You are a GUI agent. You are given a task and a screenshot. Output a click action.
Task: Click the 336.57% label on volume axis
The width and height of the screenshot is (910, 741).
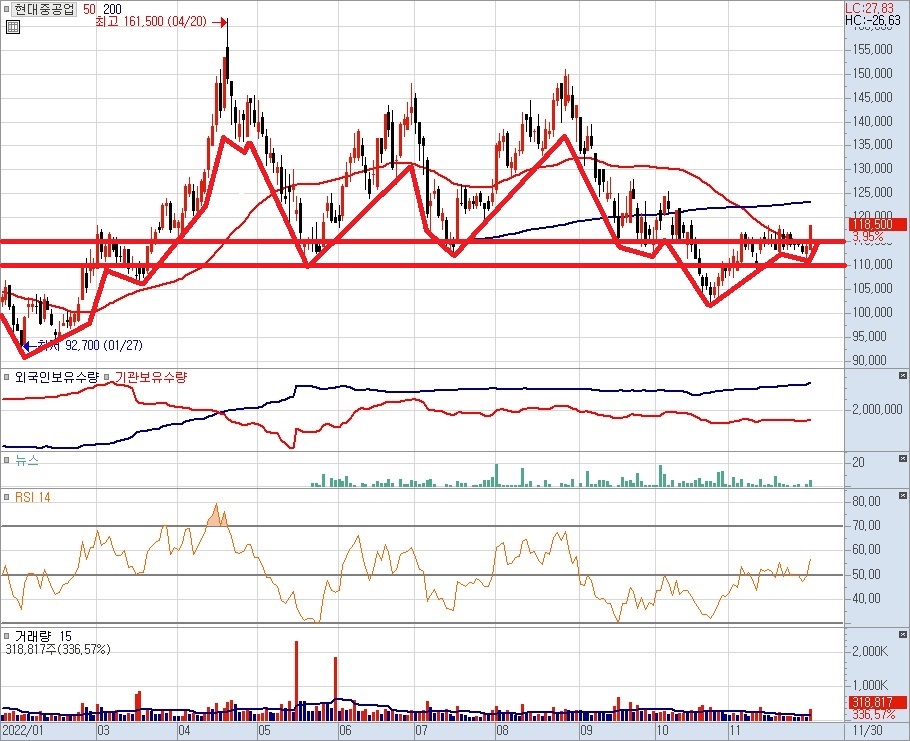point(873,714)
